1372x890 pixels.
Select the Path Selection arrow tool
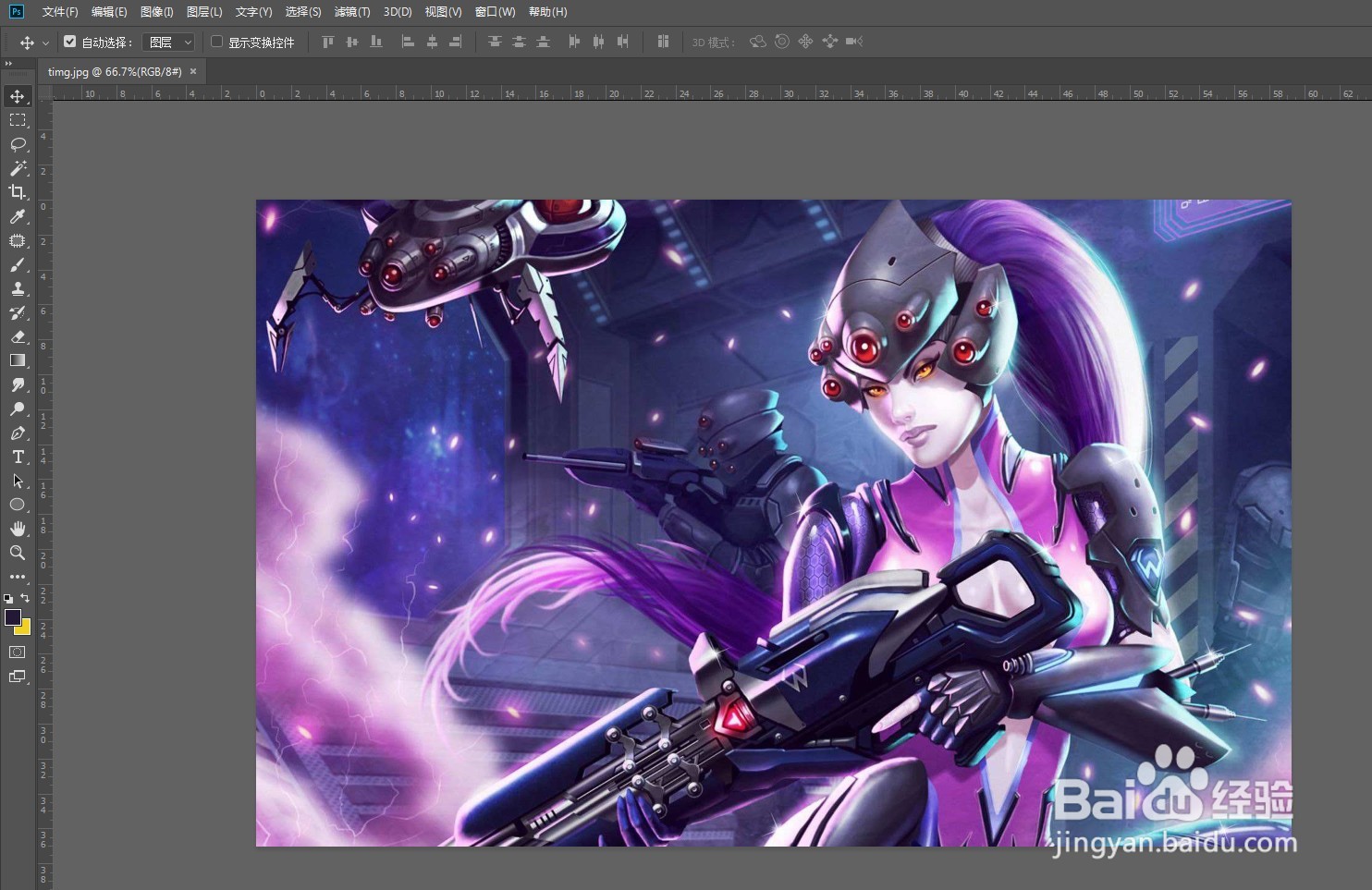18,481
